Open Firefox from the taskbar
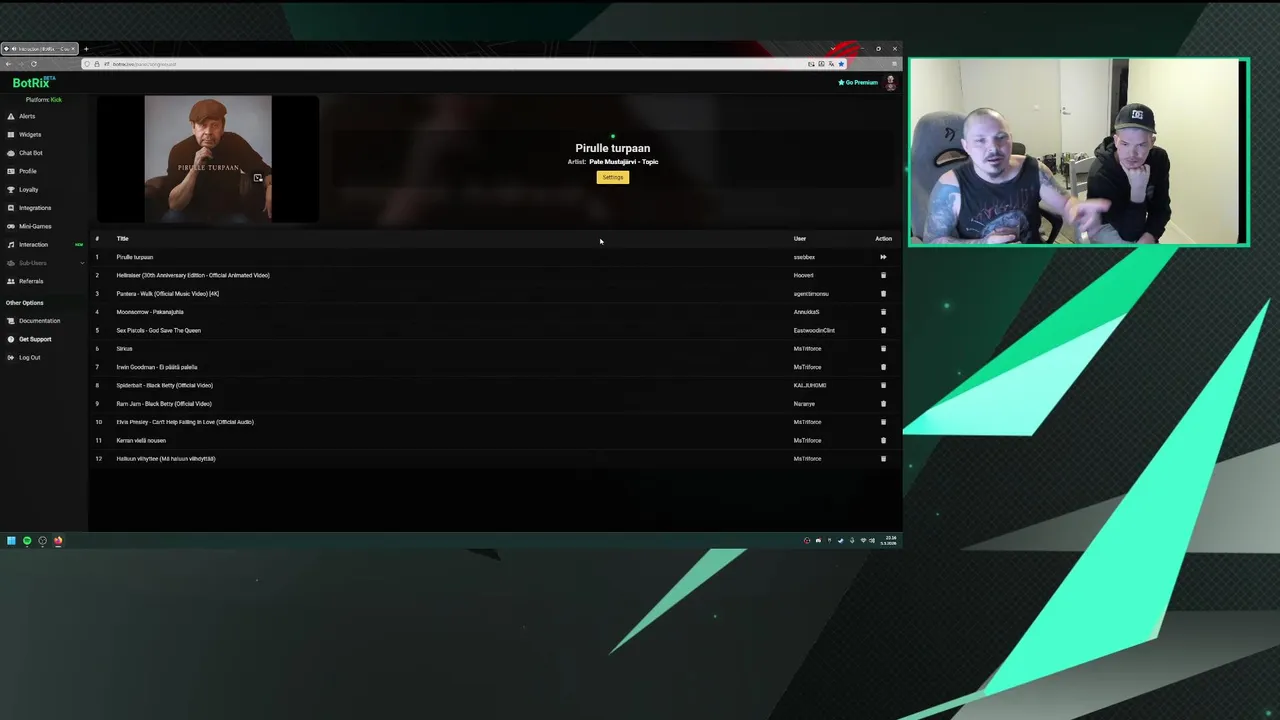This screenshot has width=1280, height=720. (x=58, y=541)
